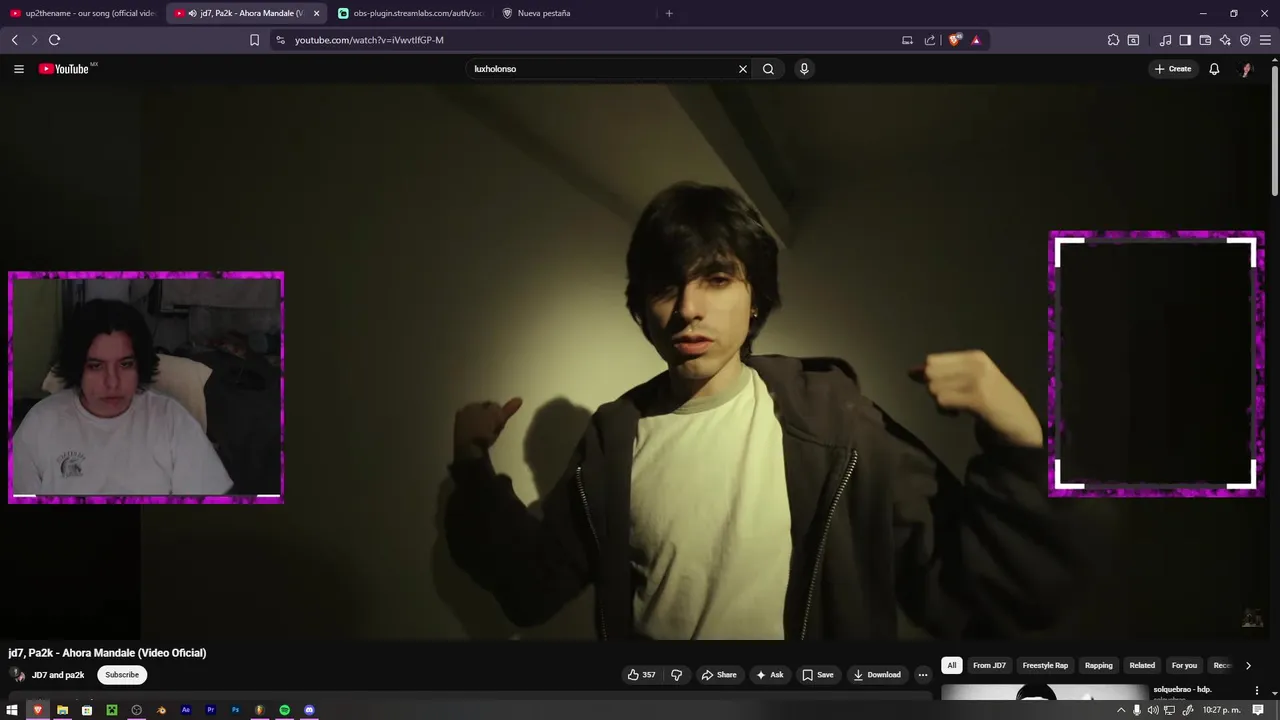The height and width of the screenshot is (720, 1280).
Task: Click the youtube.com address bar URL
Action: point(369,40)
